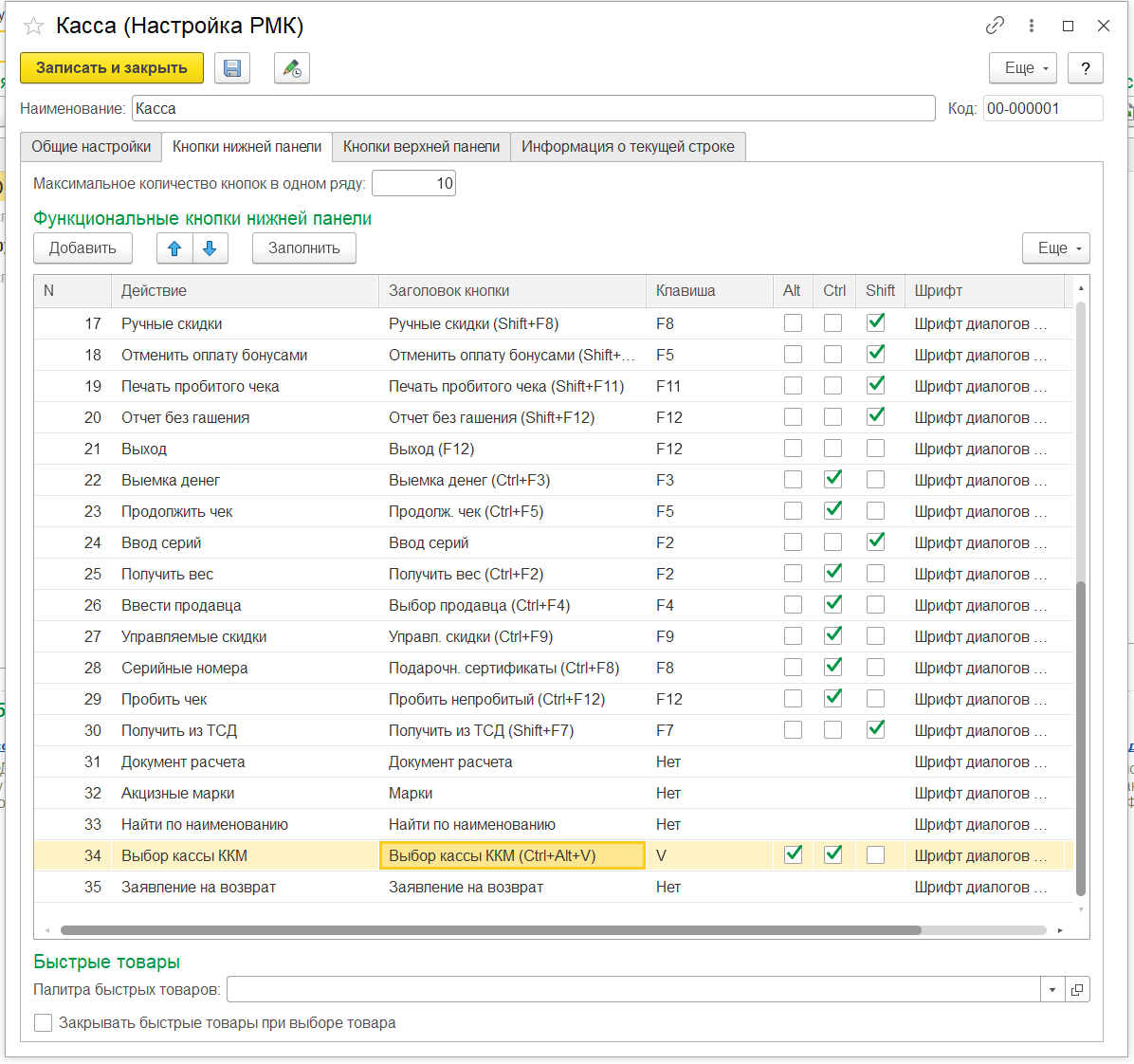Enable closing quick goods on product selection
This screenshot has height=1064, width=1134.
[44, 1023]
